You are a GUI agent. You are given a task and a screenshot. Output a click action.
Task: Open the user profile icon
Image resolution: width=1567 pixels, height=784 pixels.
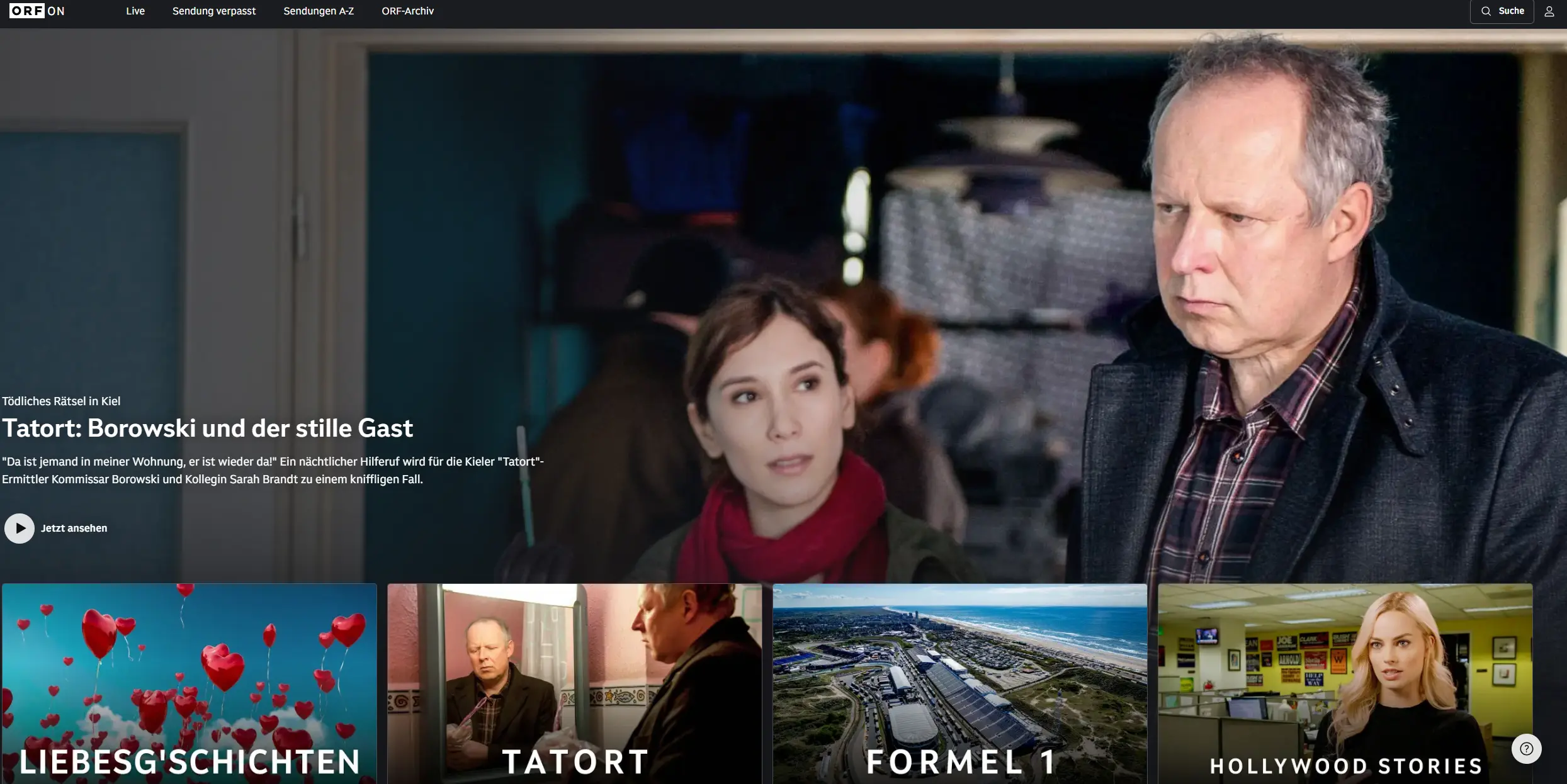point(1549,11)
